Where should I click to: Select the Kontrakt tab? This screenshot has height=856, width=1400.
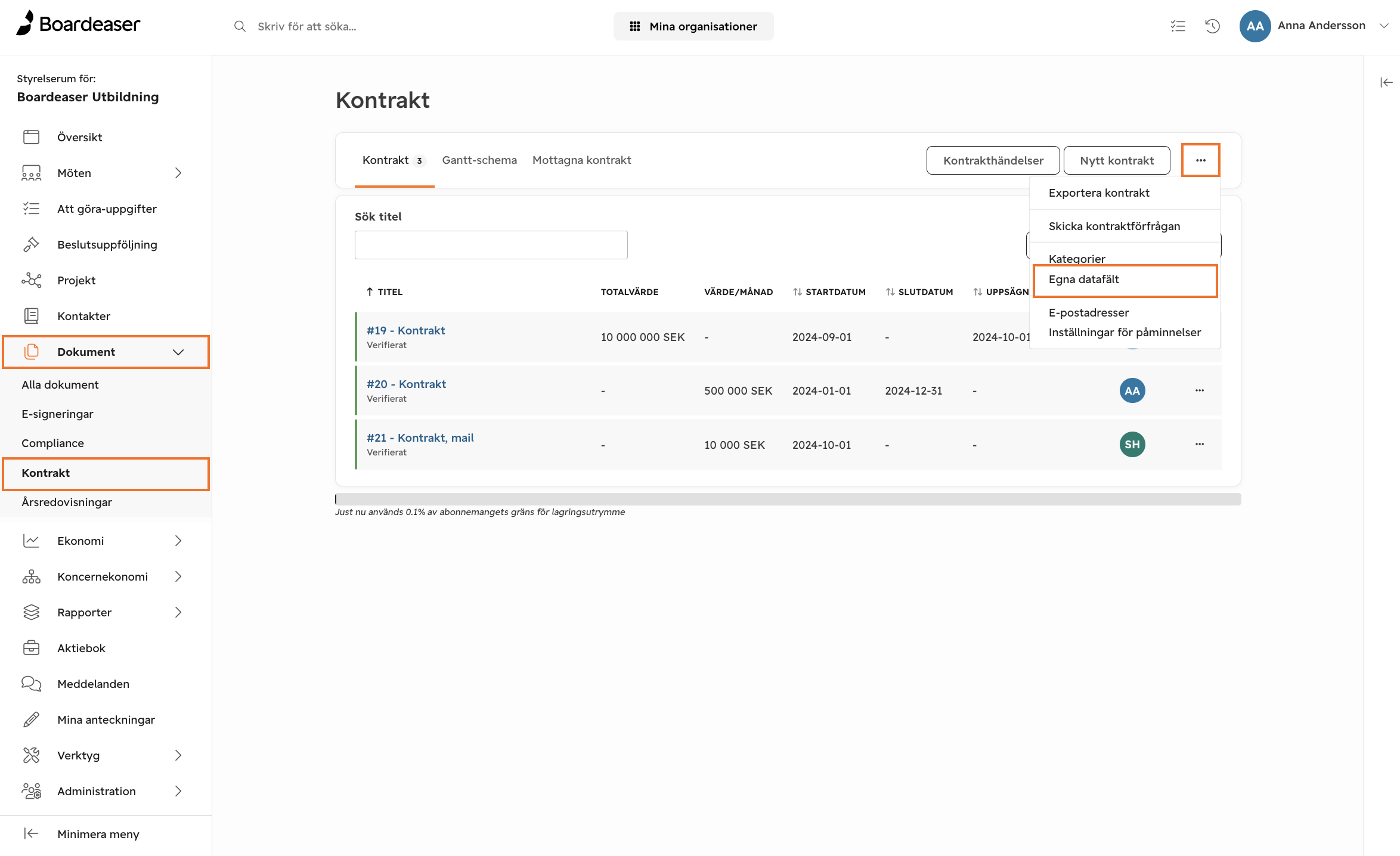tap(394, 160)
